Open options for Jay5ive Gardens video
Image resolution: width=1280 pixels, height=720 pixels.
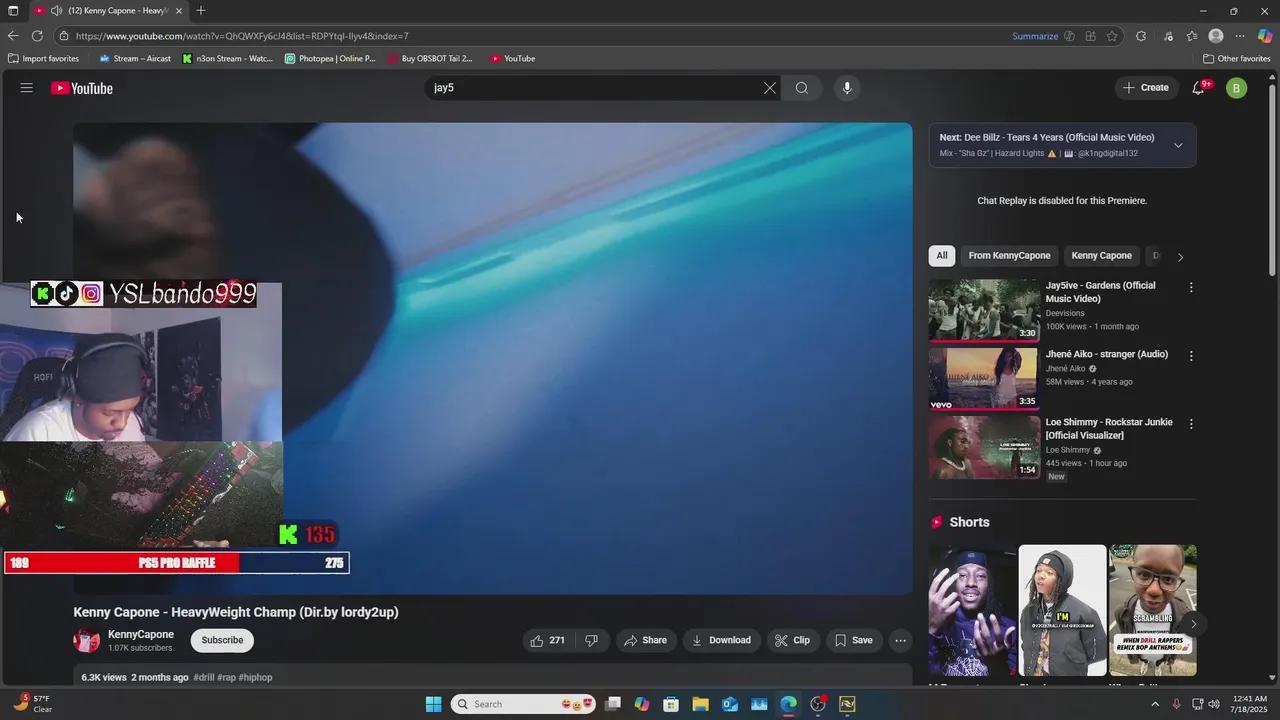pos(1191,288)
